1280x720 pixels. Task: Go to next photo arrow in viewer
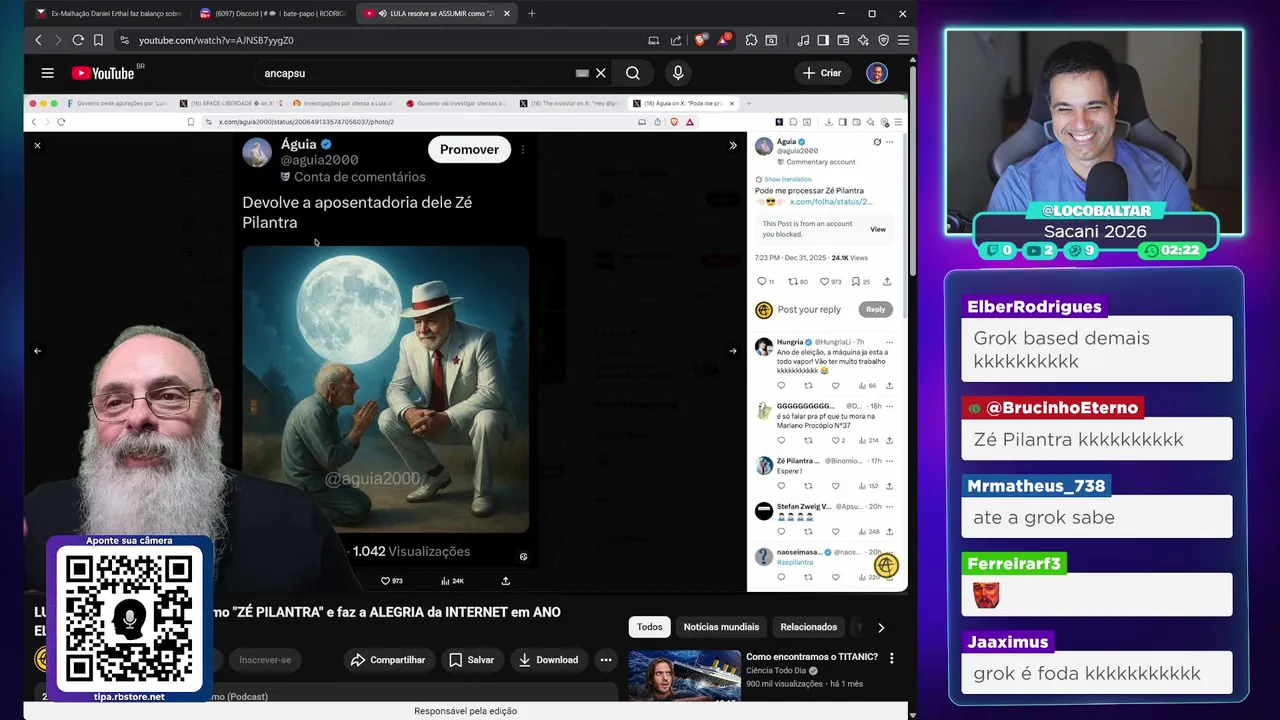[733, 351]
